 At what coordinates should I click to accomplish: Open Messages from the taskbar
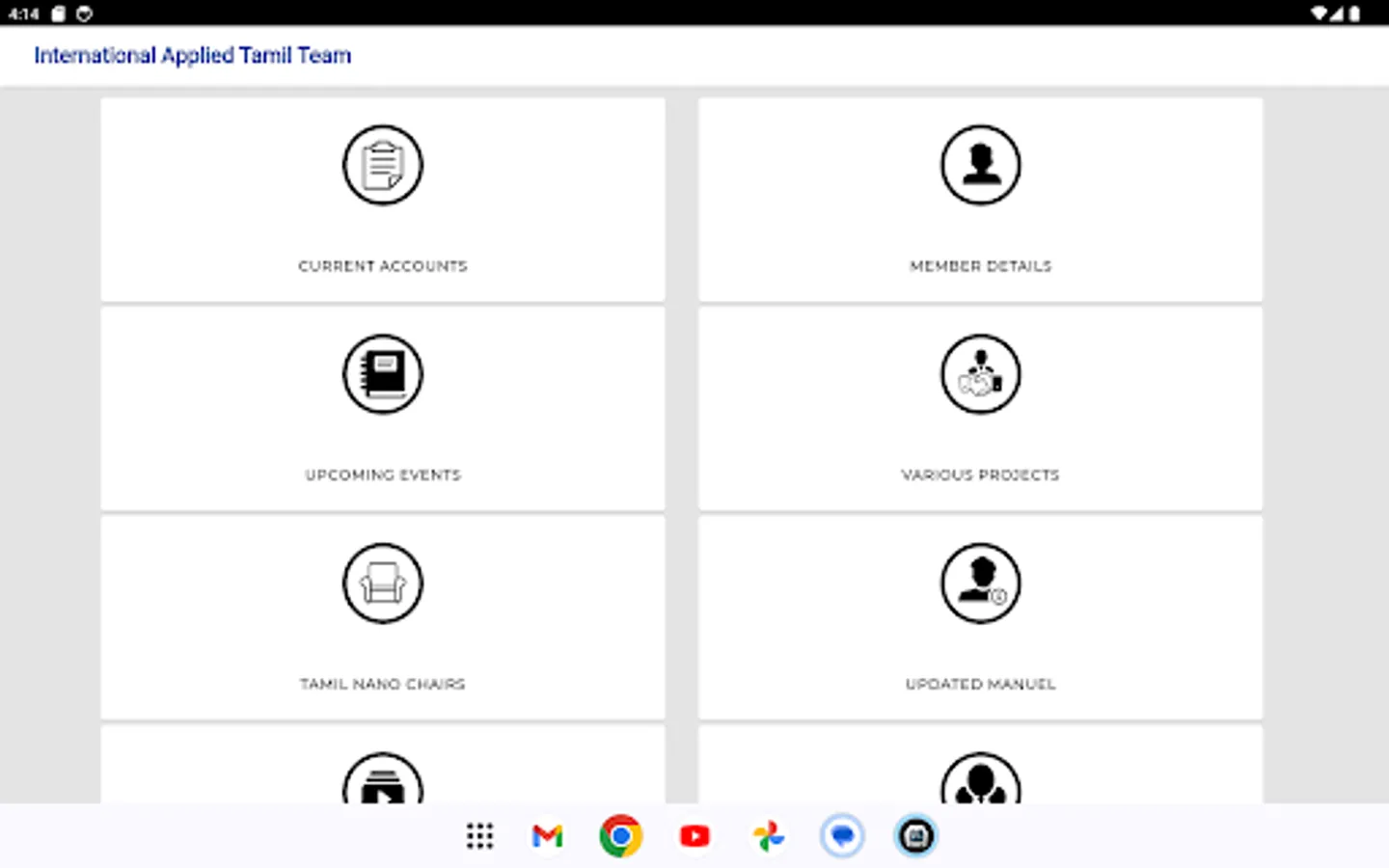[842, 836]
